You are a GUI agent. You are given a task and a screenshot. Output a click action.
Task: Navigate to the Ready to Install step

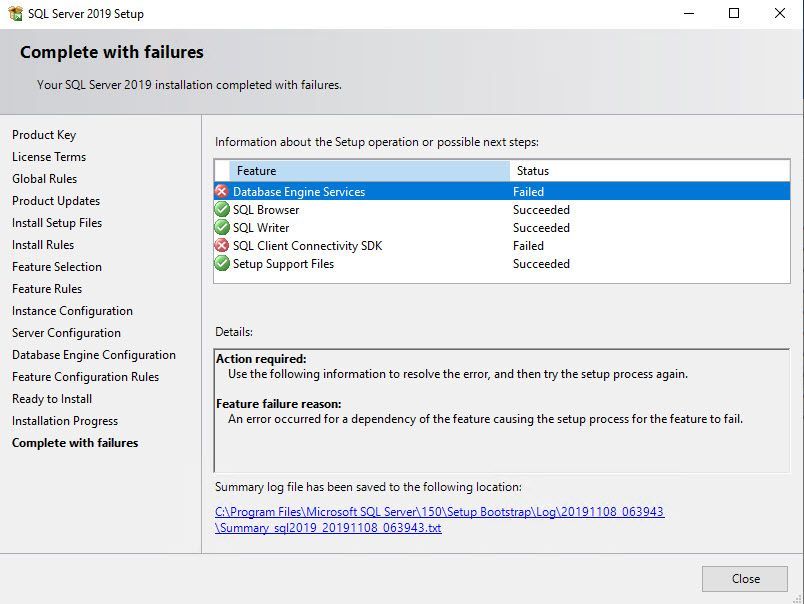click(51, 398)
